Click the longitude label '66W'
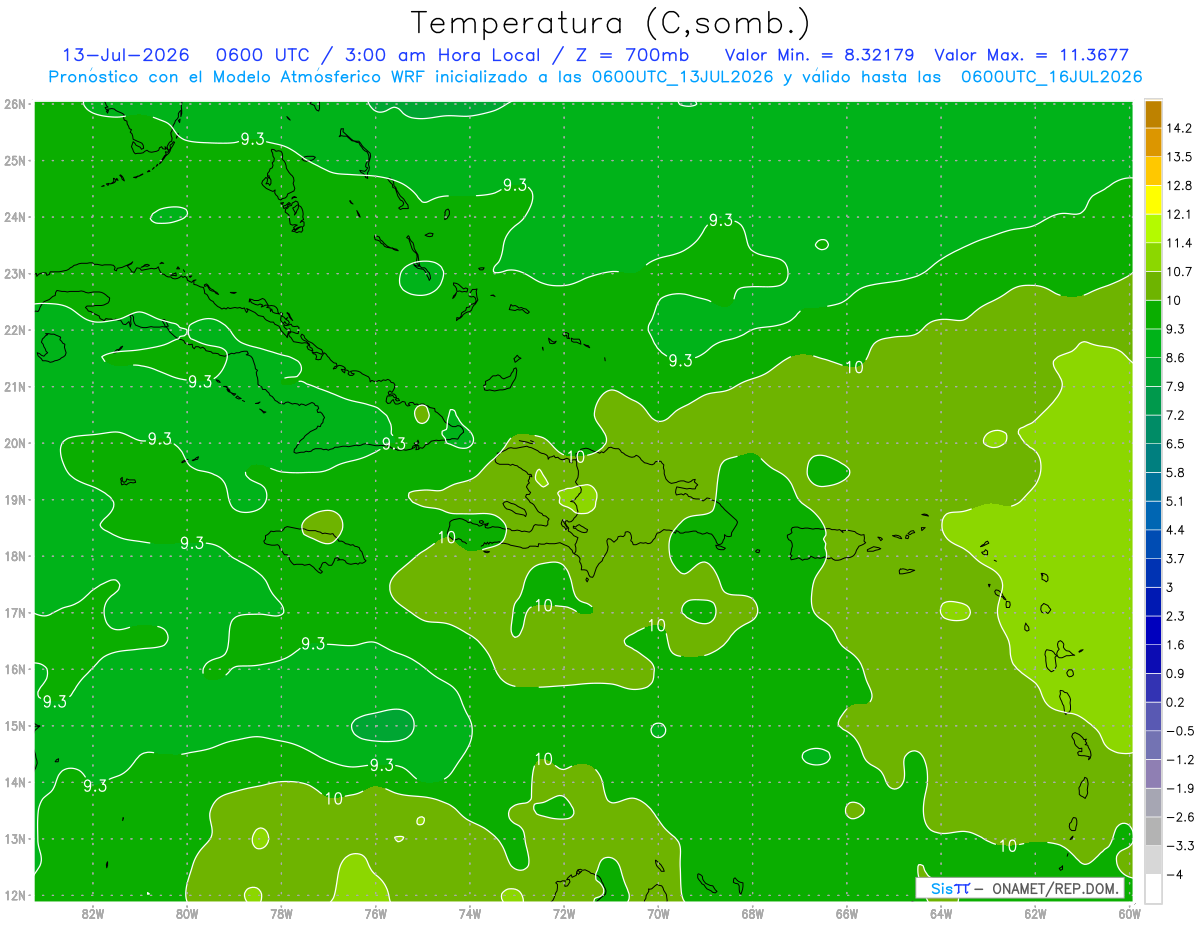This screenshot has height=927, width=1200. coord(847,913)
